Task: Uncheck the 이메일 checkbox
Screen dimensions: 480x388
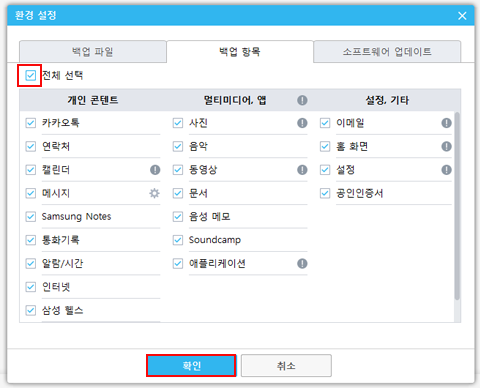Action: pyautogui.click(x=325, y=123)
